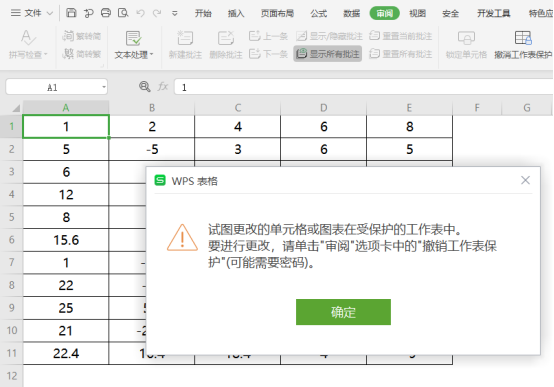Viewport: 554px width, 387px height.
Task: Click the Save icon in quick toolbar
Action: 71,13
